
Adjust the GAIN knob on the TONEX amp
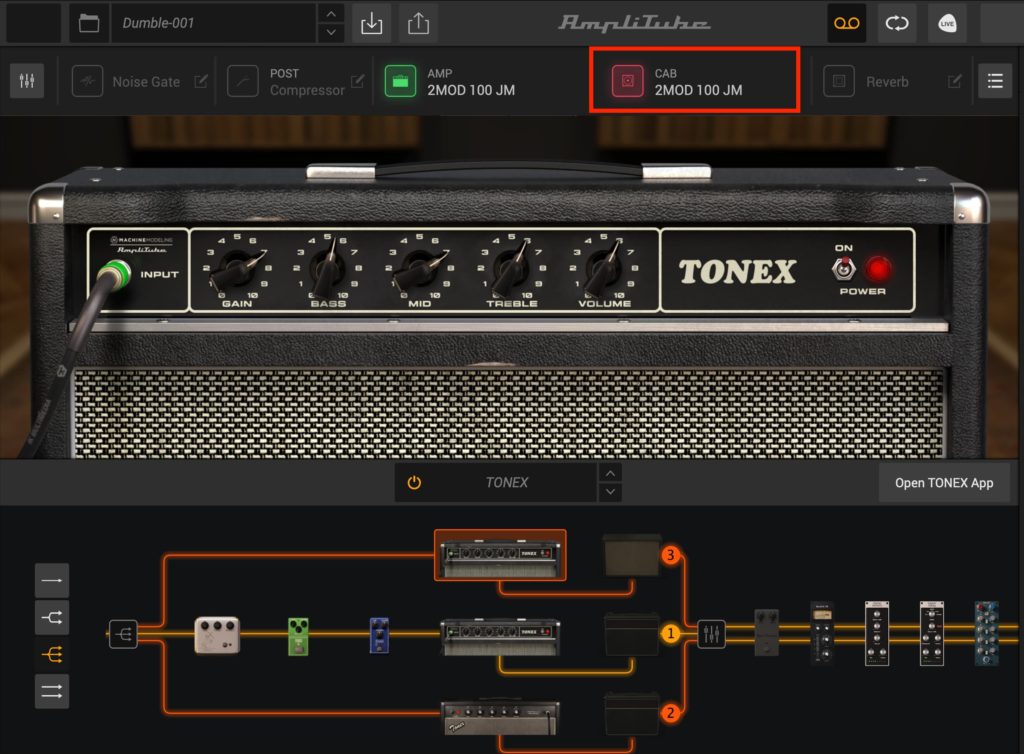click(237, 268)
